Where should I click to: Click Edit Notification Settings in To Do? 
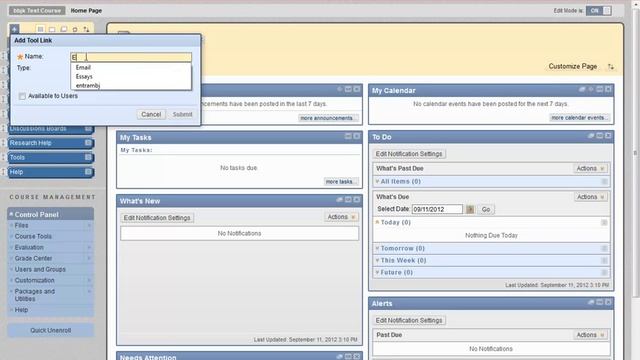[x=409, y=154]
